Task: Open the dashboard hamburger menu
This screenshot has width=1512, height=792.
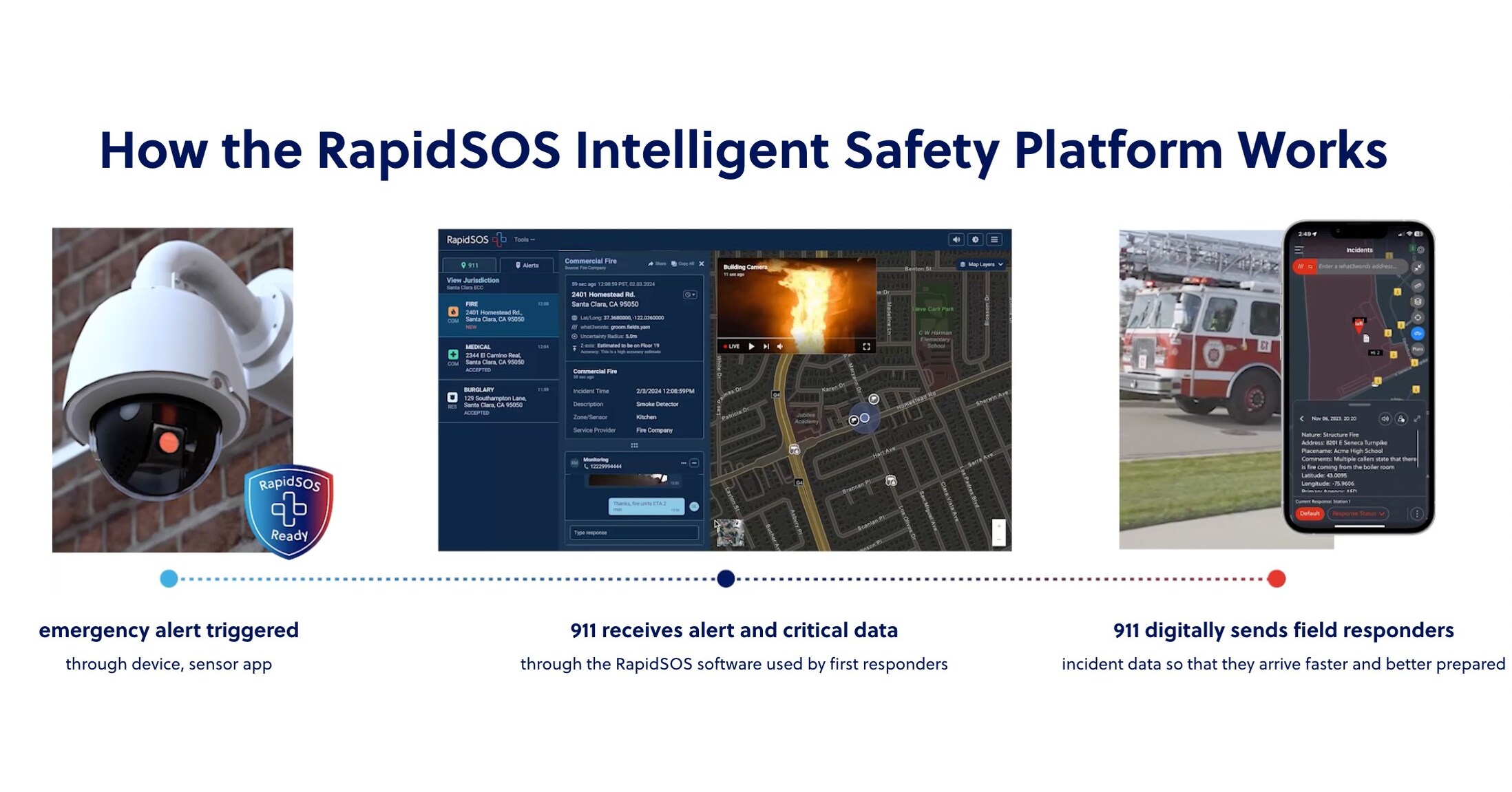Action: coord(995,239)
